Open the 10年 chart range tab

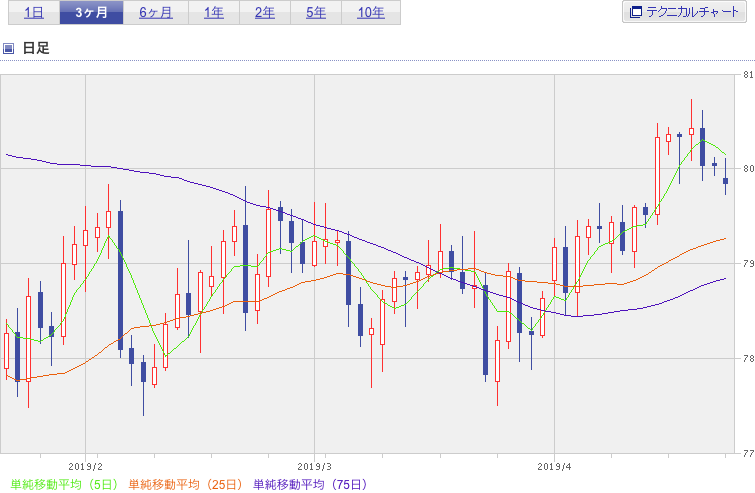tap(371, 12)
